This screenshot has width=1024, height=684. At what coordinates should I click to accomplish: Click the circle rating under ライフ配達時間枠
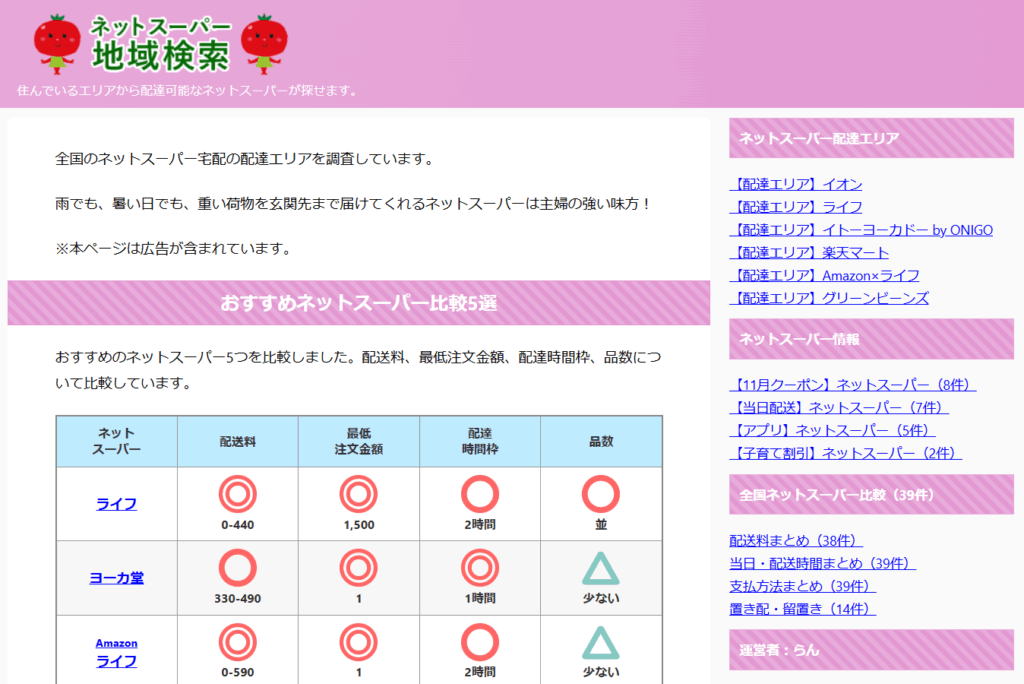coord(478,496)
